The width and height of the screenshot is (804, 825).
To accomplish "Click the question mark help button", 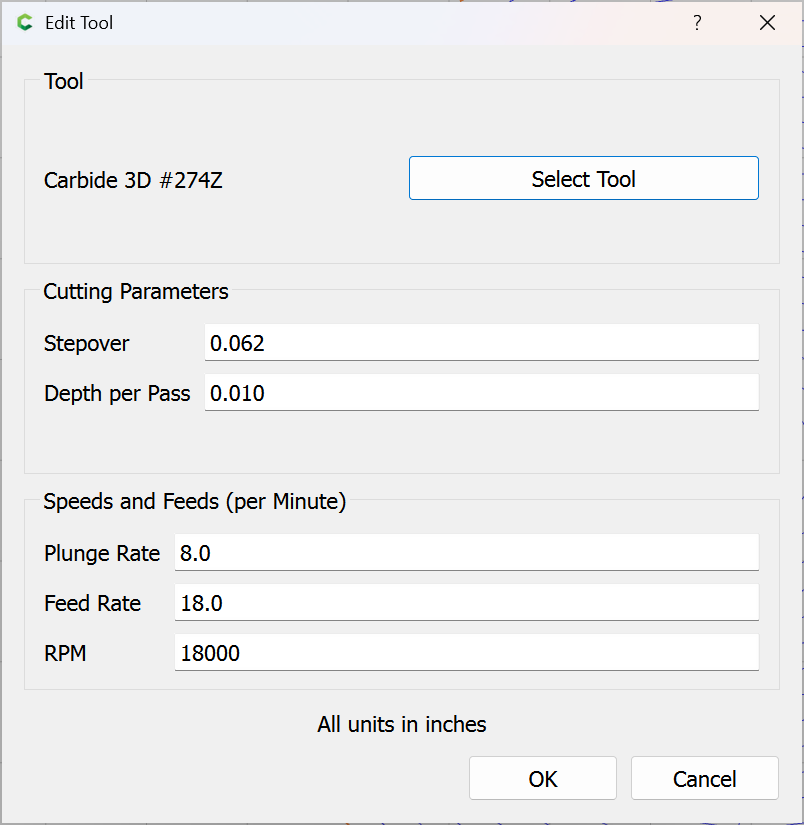I will tap(697, 23).
